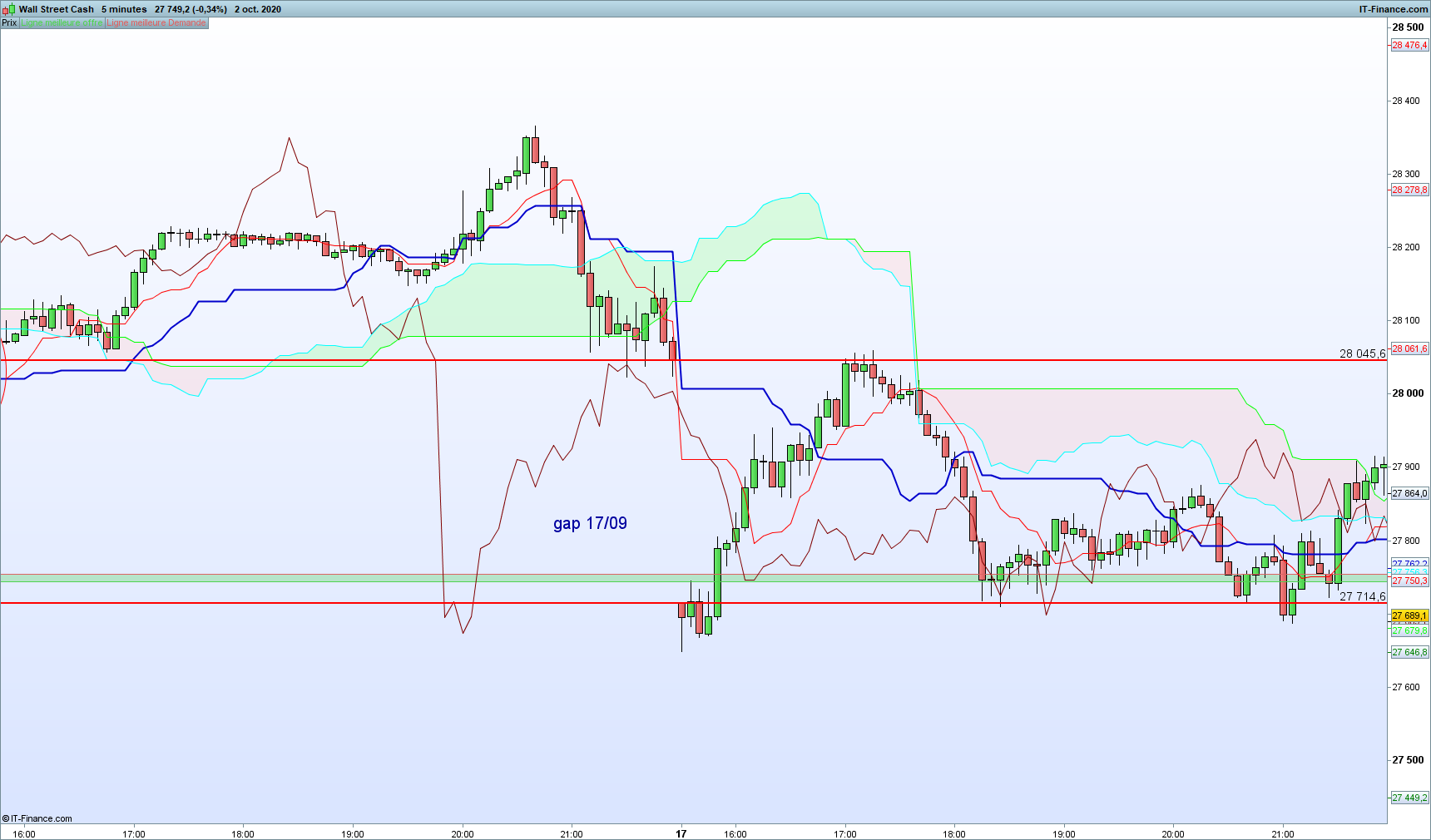Click the 28 278,8 price tag on axis
The image size is (1431, 840).
point(1409,190)
